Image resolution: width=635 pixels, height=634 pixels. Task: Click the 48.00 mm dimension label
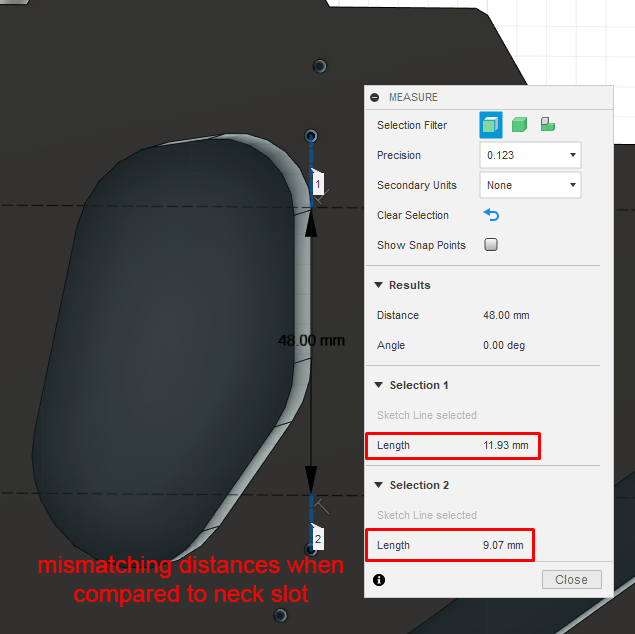[x=311, y=340]
